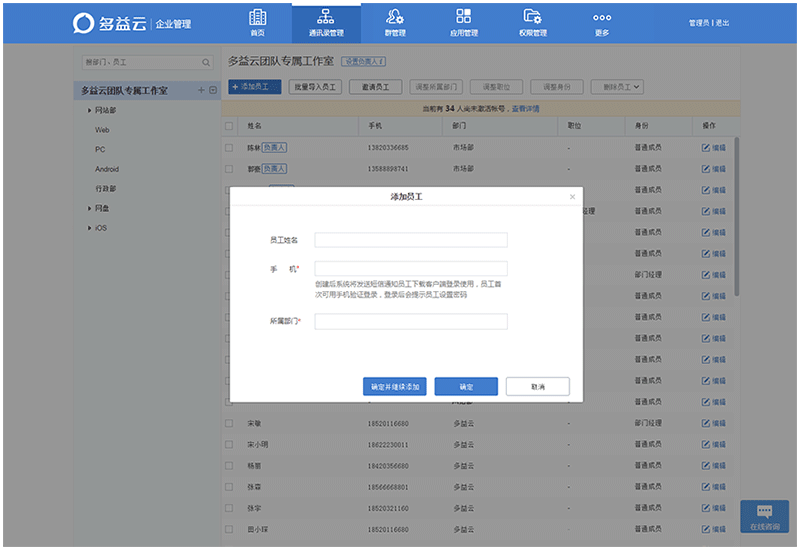The width and height of the screenshot is (800, 550).
Task: Check the 宋敏 row checkbox
Action: click(229, 423)
